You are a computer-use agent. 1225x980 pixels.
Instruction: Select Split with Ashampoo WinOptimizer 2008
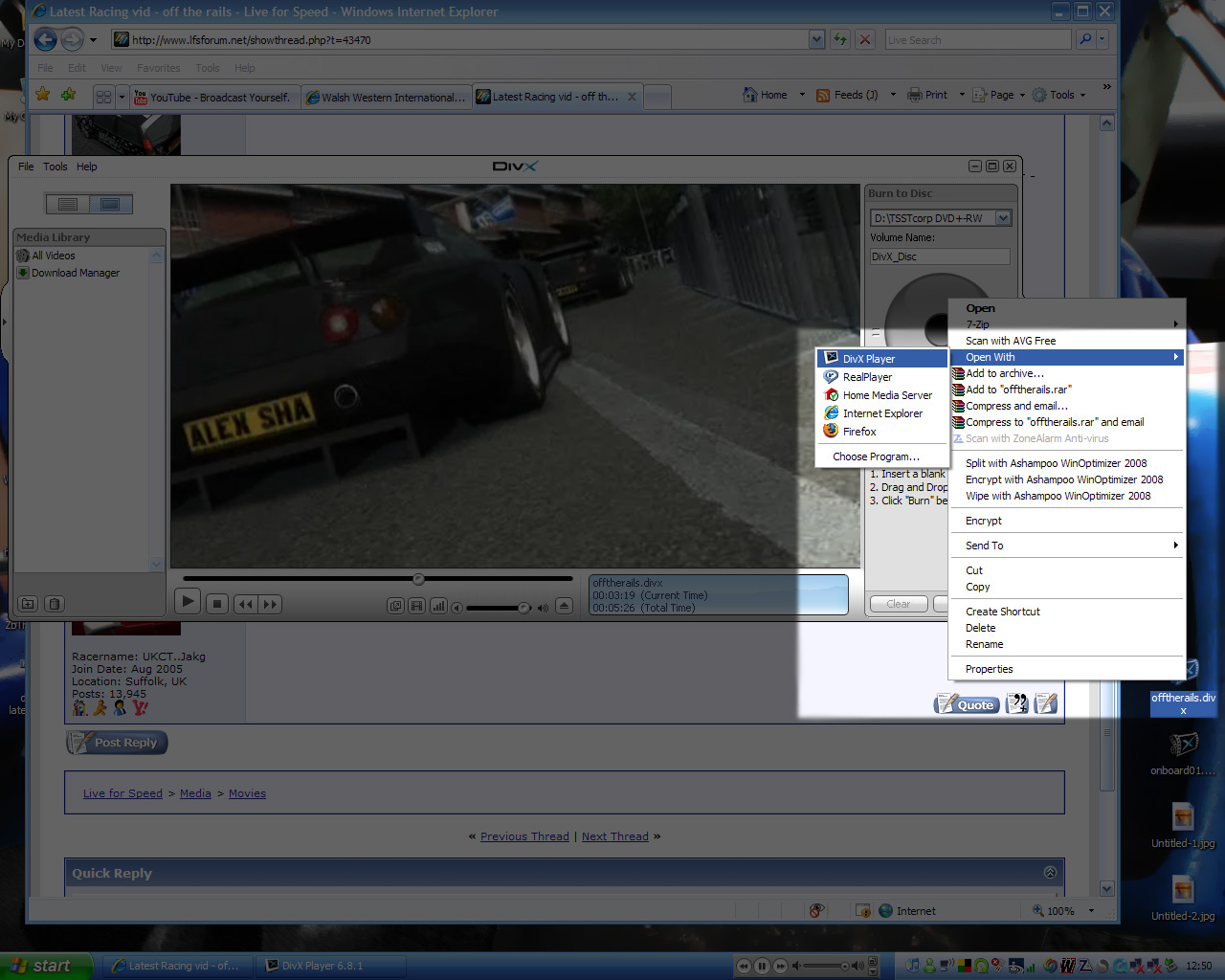point(1066,463)
